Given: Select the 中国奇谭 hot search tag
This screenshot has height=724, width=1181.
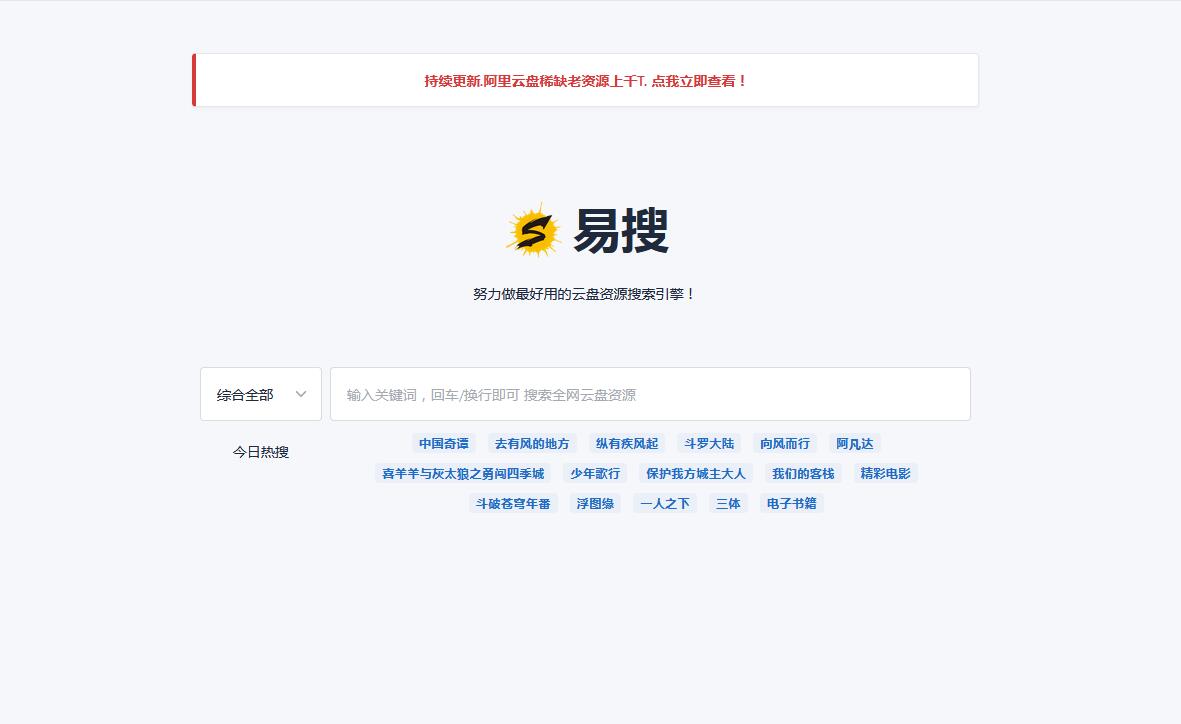Looking at the screenshot, I should 443,443.
